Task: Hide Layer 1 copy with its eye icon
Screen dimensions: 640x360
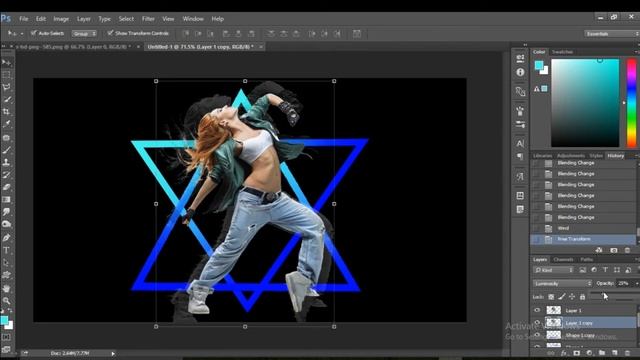Action: pyautogui.click(x=537, y=322)
